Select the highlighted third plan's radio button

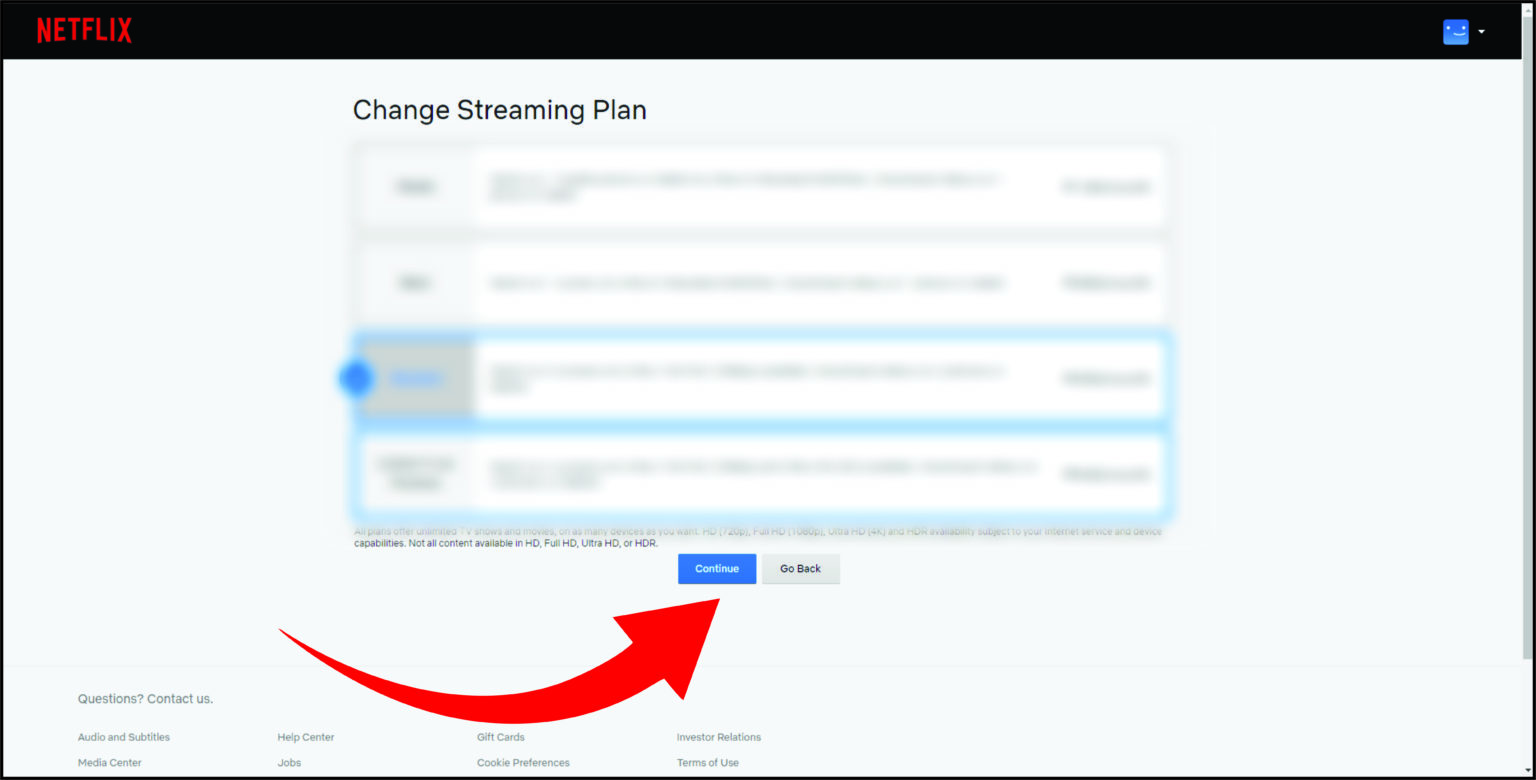point(355,378)
